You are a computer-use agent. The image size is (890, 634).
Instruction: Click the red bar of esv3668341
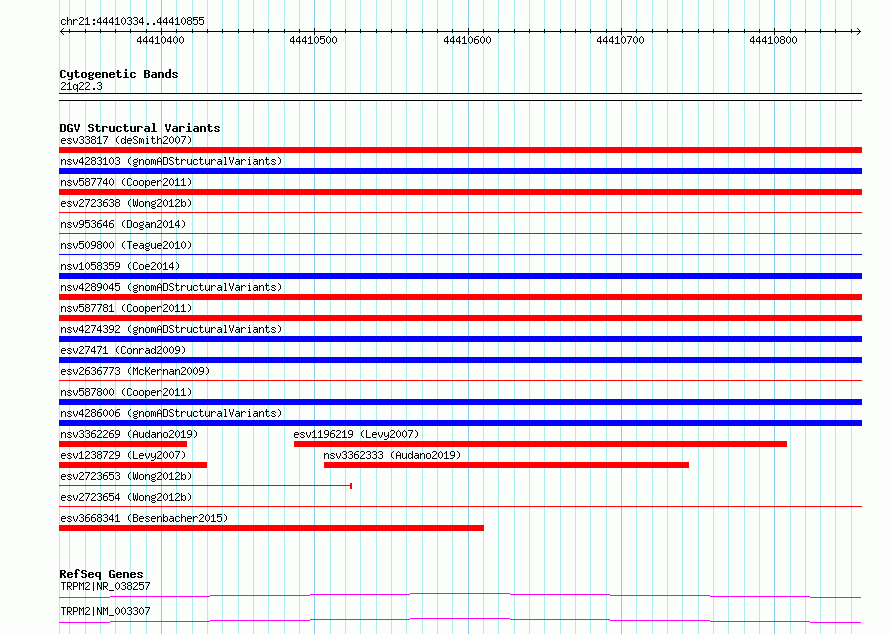pyautogui.click(x=271, y=528)
